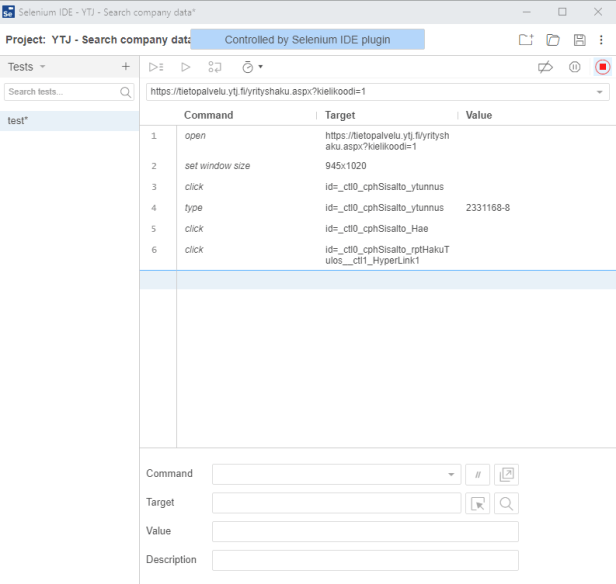Click the 945x1020 target cell
This screenshot has height=584, width=616.
(346, 166)
